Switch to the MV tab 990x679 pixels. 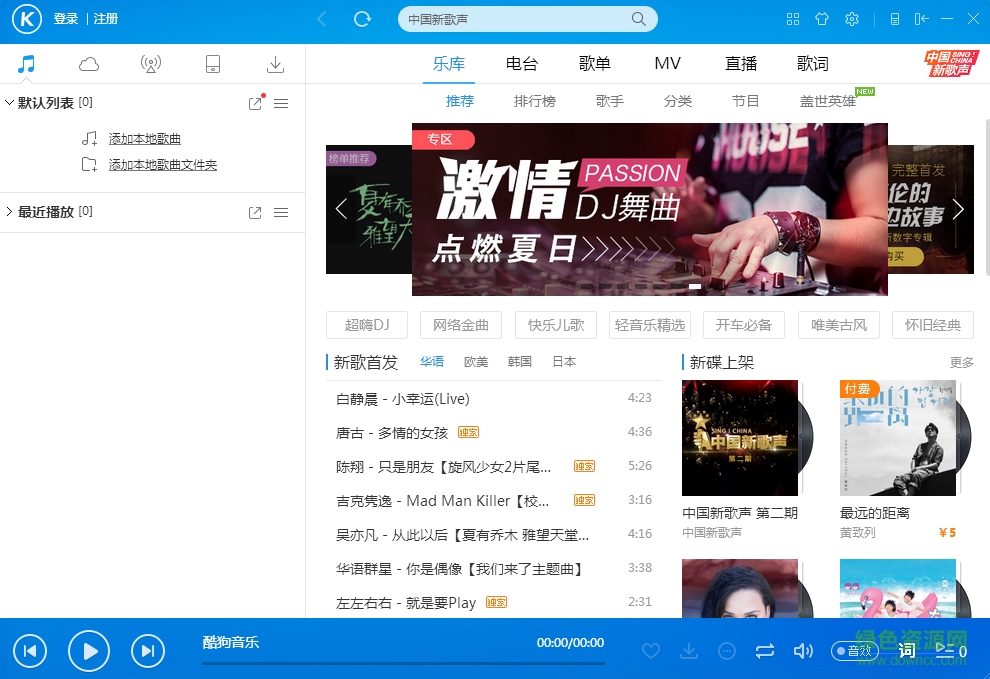click(x=667, y=62)
